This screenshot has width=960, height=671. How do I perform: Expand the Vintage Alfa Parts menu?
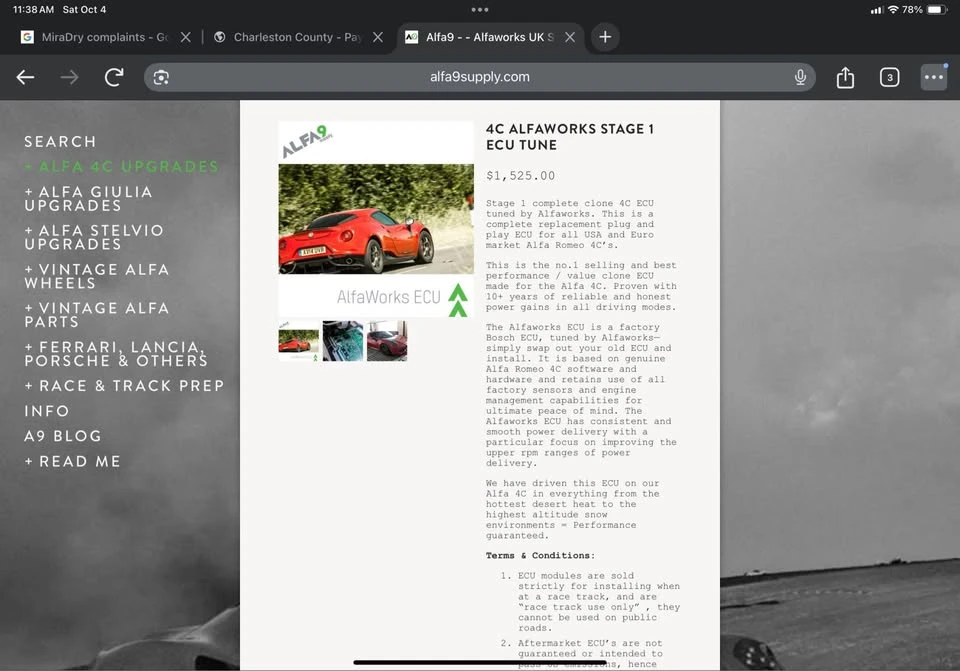(97, 315)
